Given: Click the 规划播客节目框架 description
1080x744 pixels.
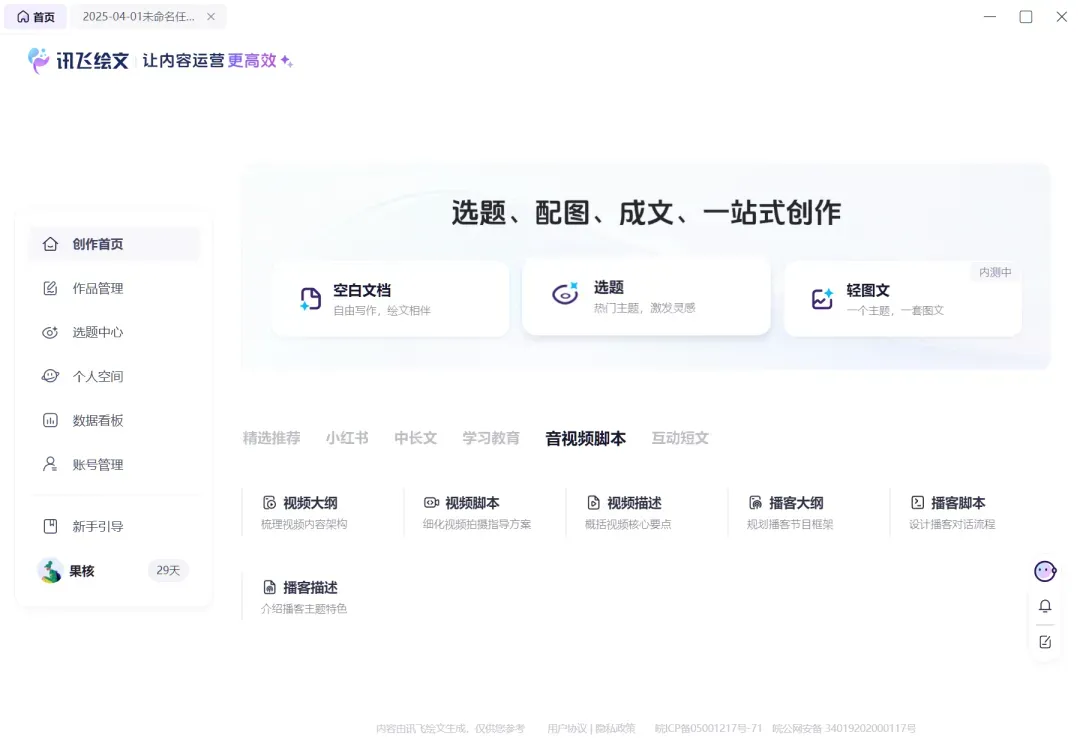Looking at the screenshot, I should click(790, 524).
